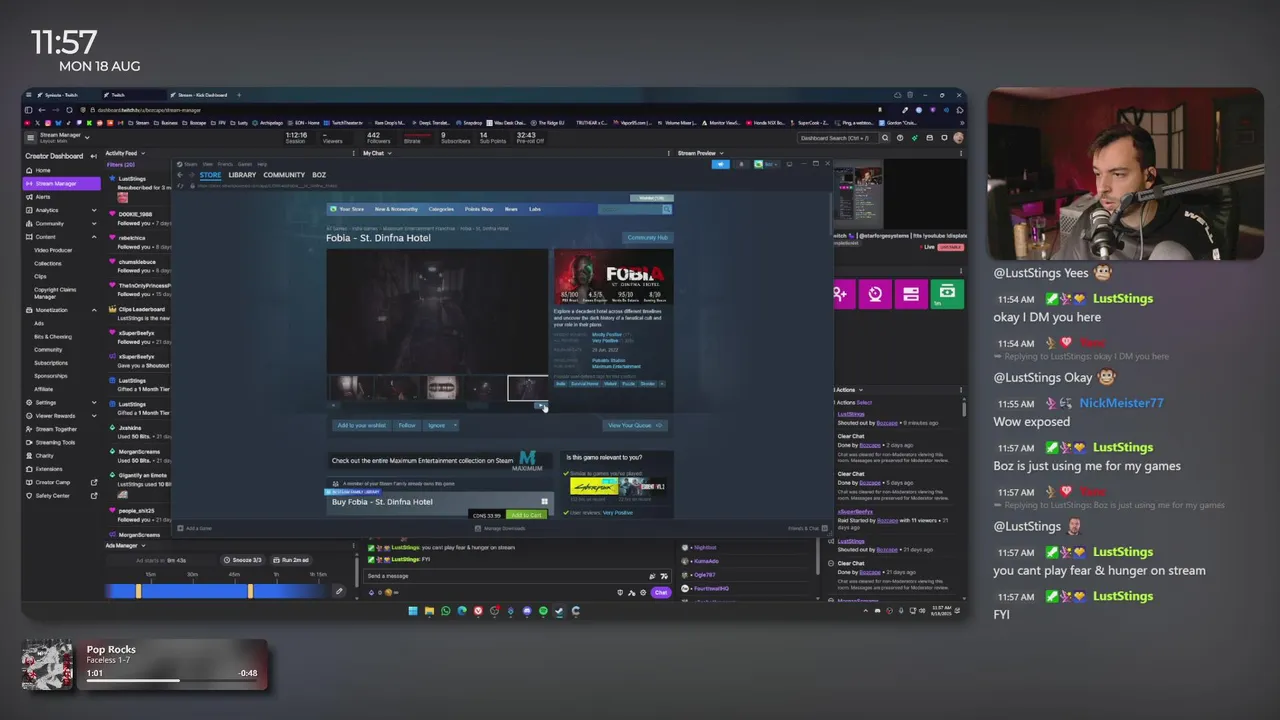Click the Steam store search magnifier icon
This screenshot has height=720, width=1280.
pos(667,209)
